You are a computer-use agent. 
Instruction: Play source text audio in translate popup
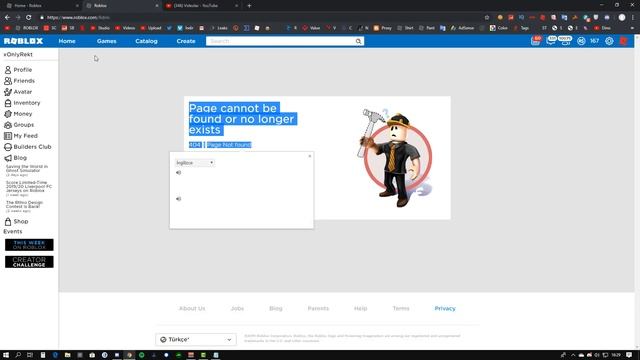tap(178, 173)
